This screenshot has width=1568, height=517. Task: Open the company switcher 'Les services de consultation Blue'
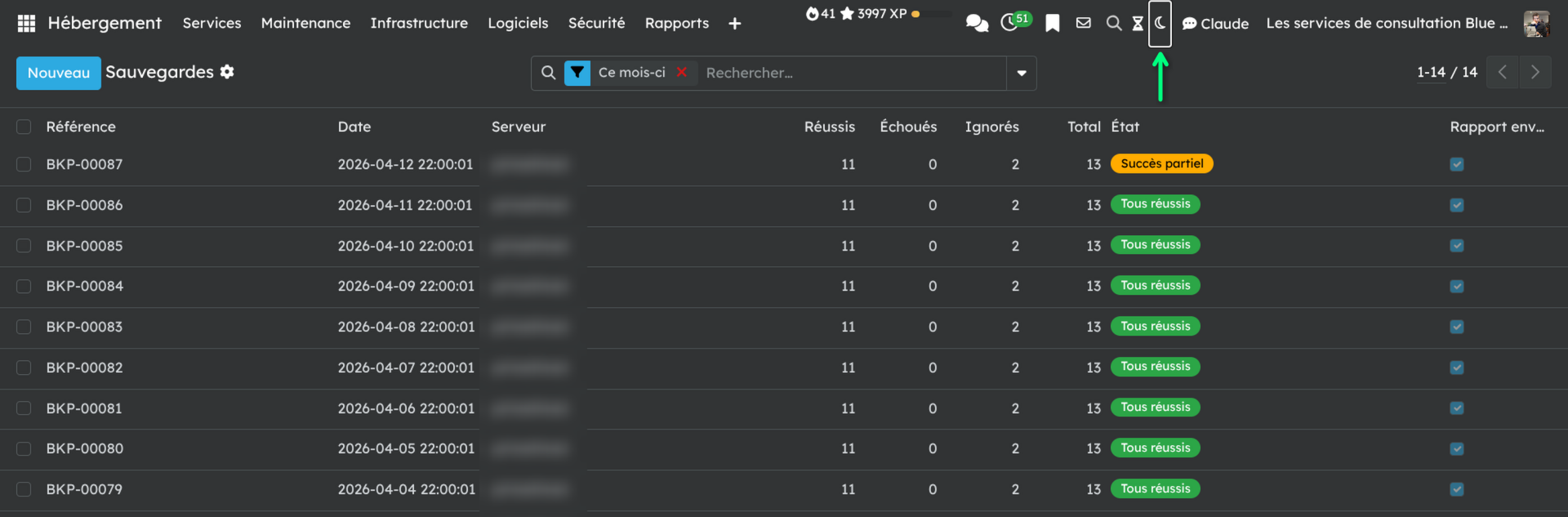1387,24
